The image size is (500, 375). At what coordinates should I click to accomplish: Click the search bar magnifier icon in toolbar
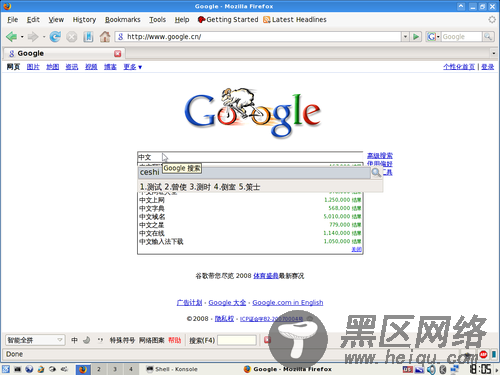point(488,37)
